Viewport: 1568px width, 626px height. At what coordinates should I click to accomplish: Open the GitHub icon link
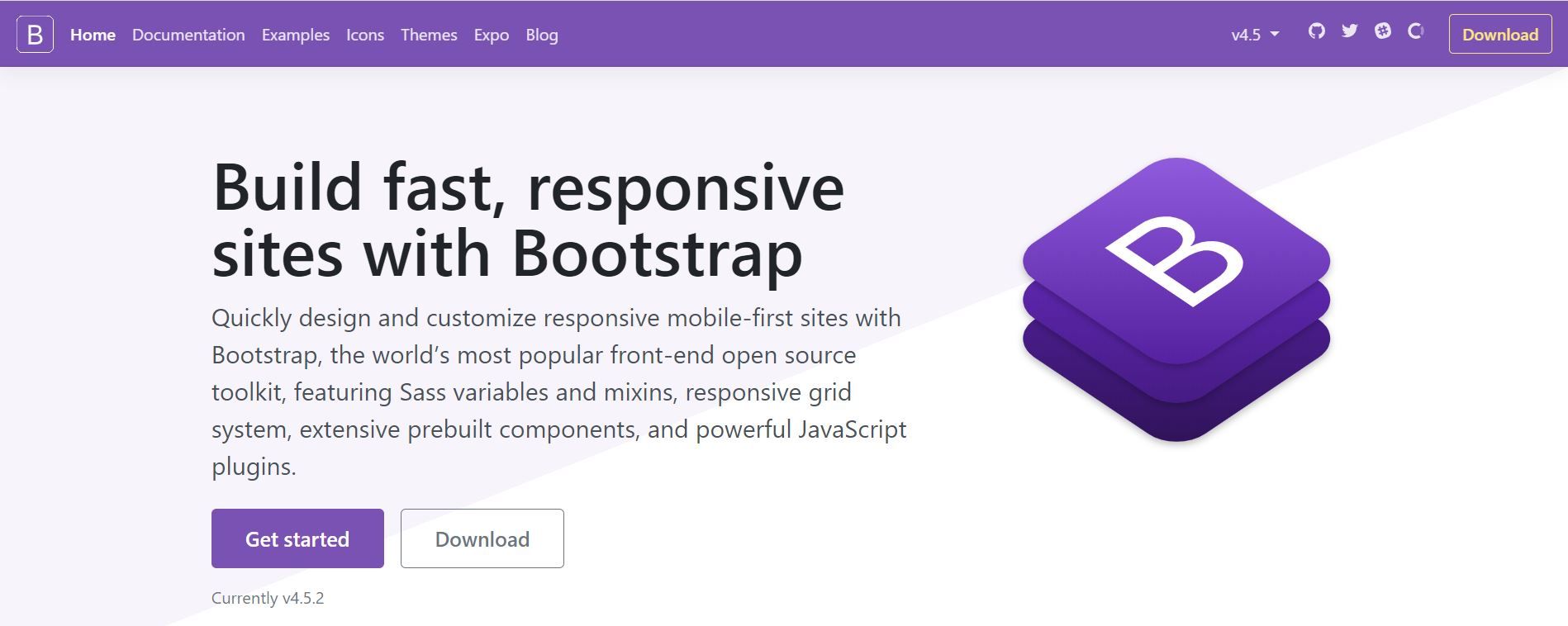pyautogui.click(x=1317, y=31)
